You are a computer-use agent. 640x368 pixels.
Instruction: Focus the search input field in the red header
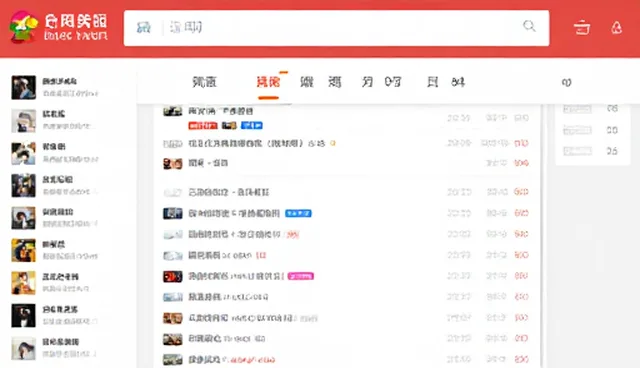tap(336, 28)
